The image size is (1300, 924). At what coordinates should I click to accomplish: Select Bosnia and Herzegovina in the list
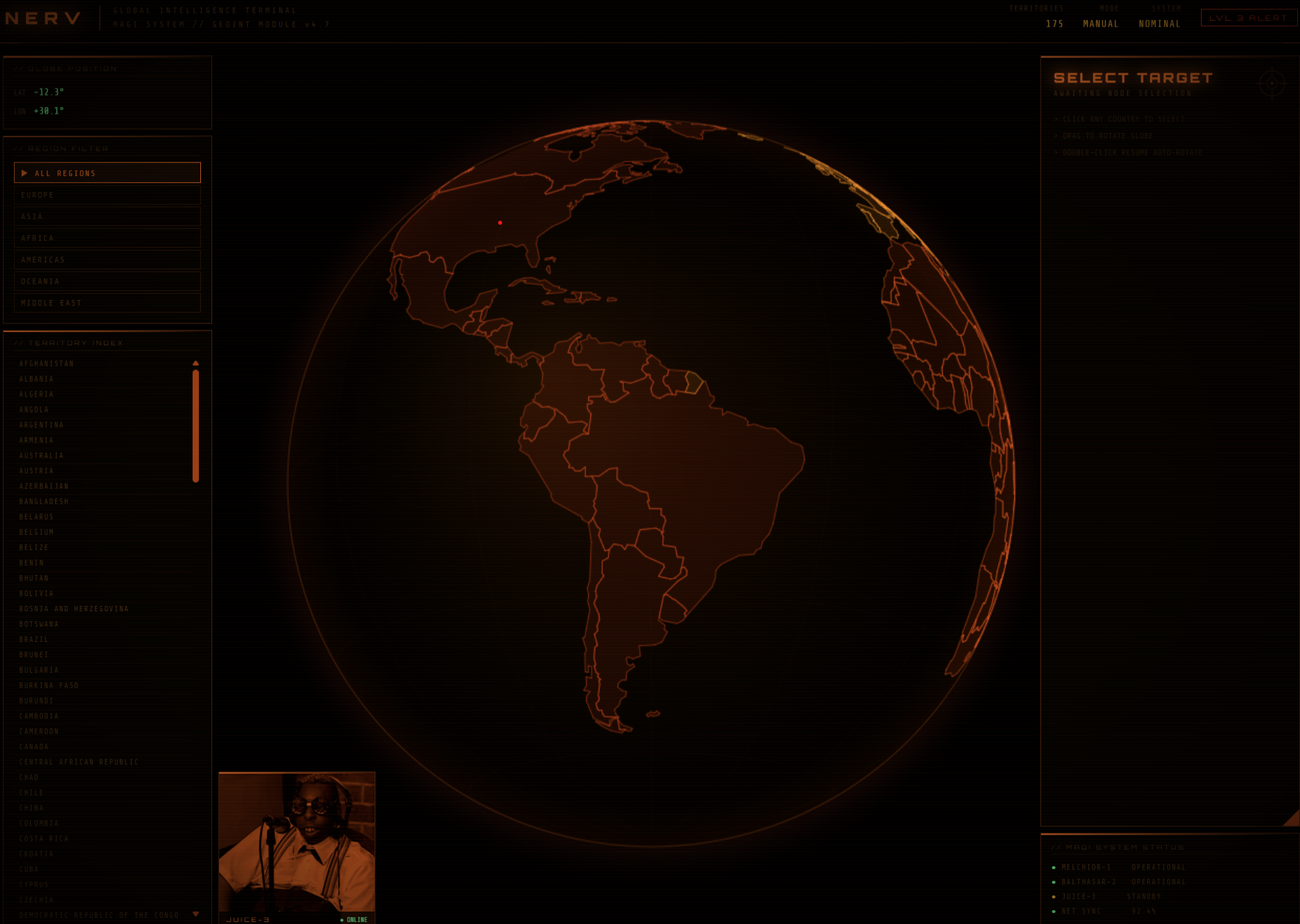(x=102, y=609)
